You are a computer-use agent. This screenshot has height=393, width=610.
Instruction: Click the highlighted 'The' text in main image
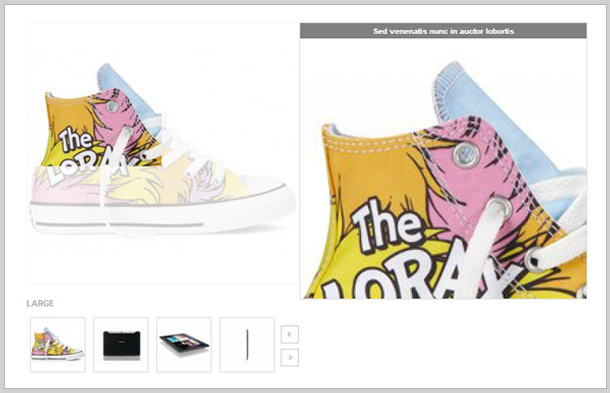tap(75, 139)
